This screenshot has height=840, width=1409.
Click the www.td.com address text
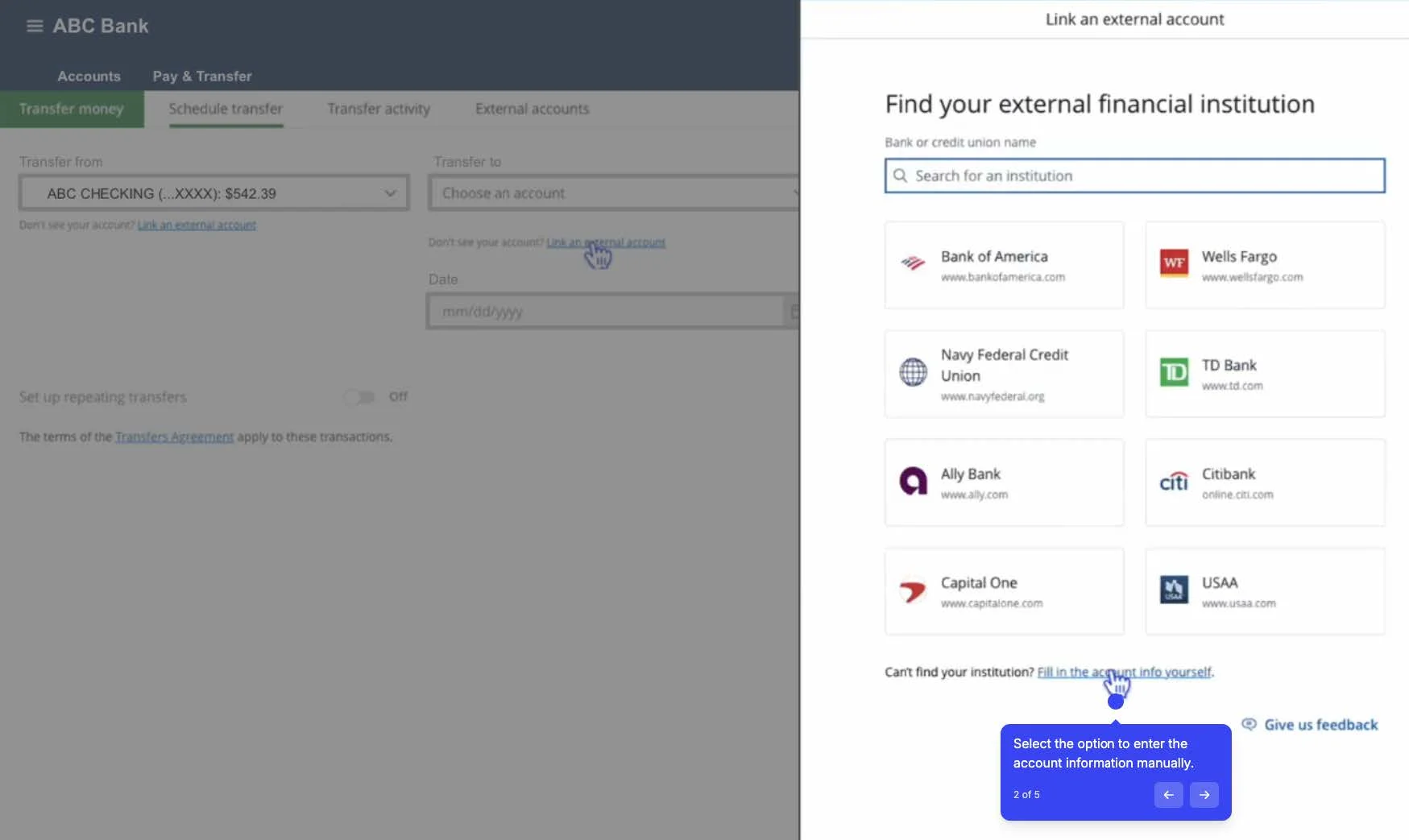point(1232,386)
